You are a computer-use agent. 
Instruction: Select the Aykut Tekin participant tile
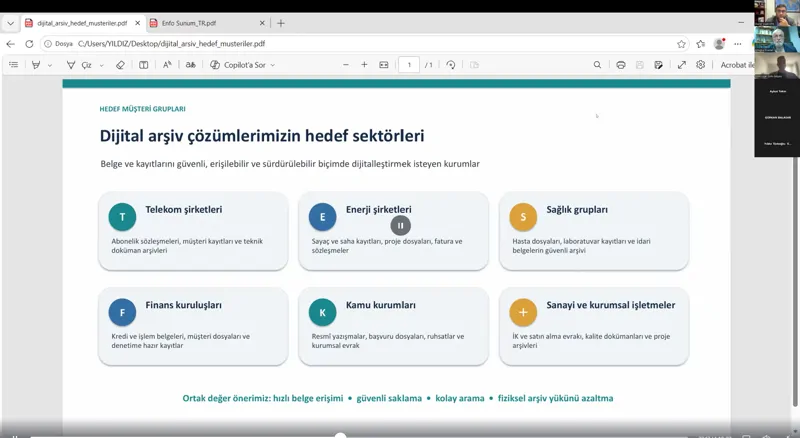tap(777, 91)
